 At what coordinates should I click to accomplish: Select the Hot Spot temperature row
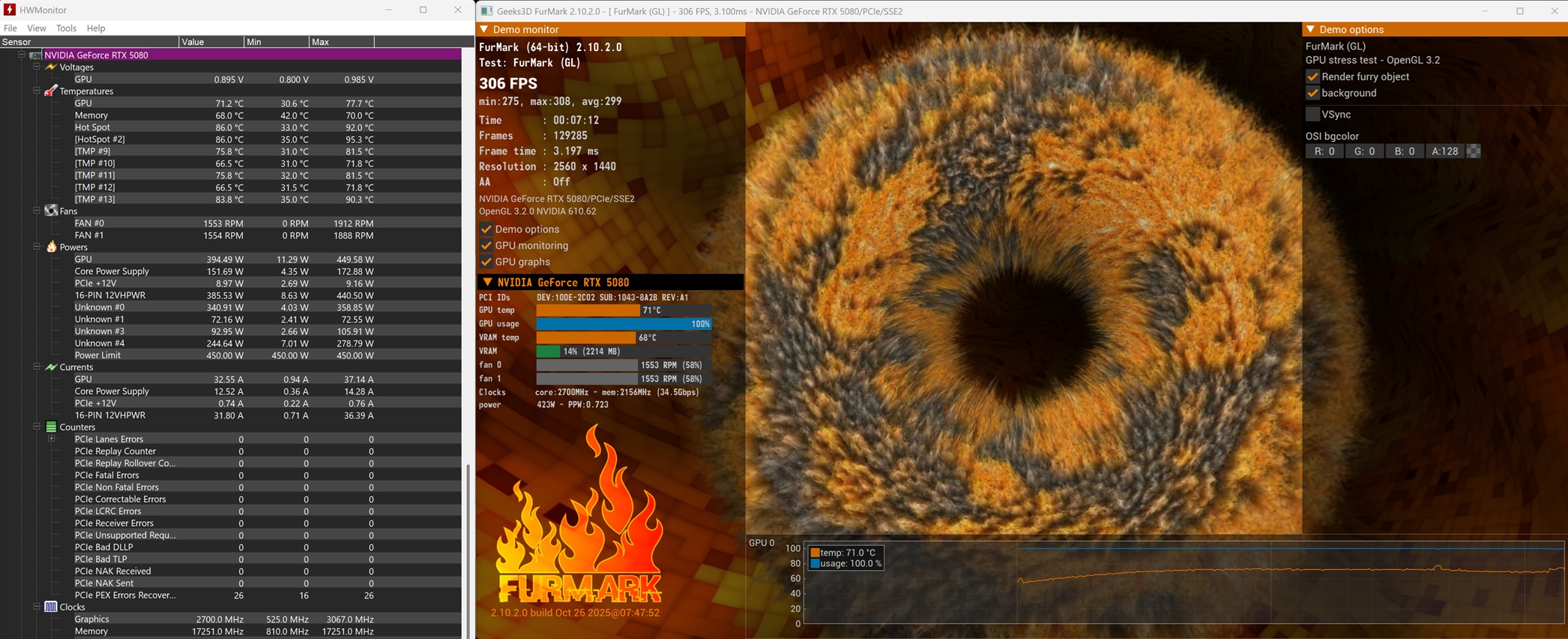coord(231,127)
